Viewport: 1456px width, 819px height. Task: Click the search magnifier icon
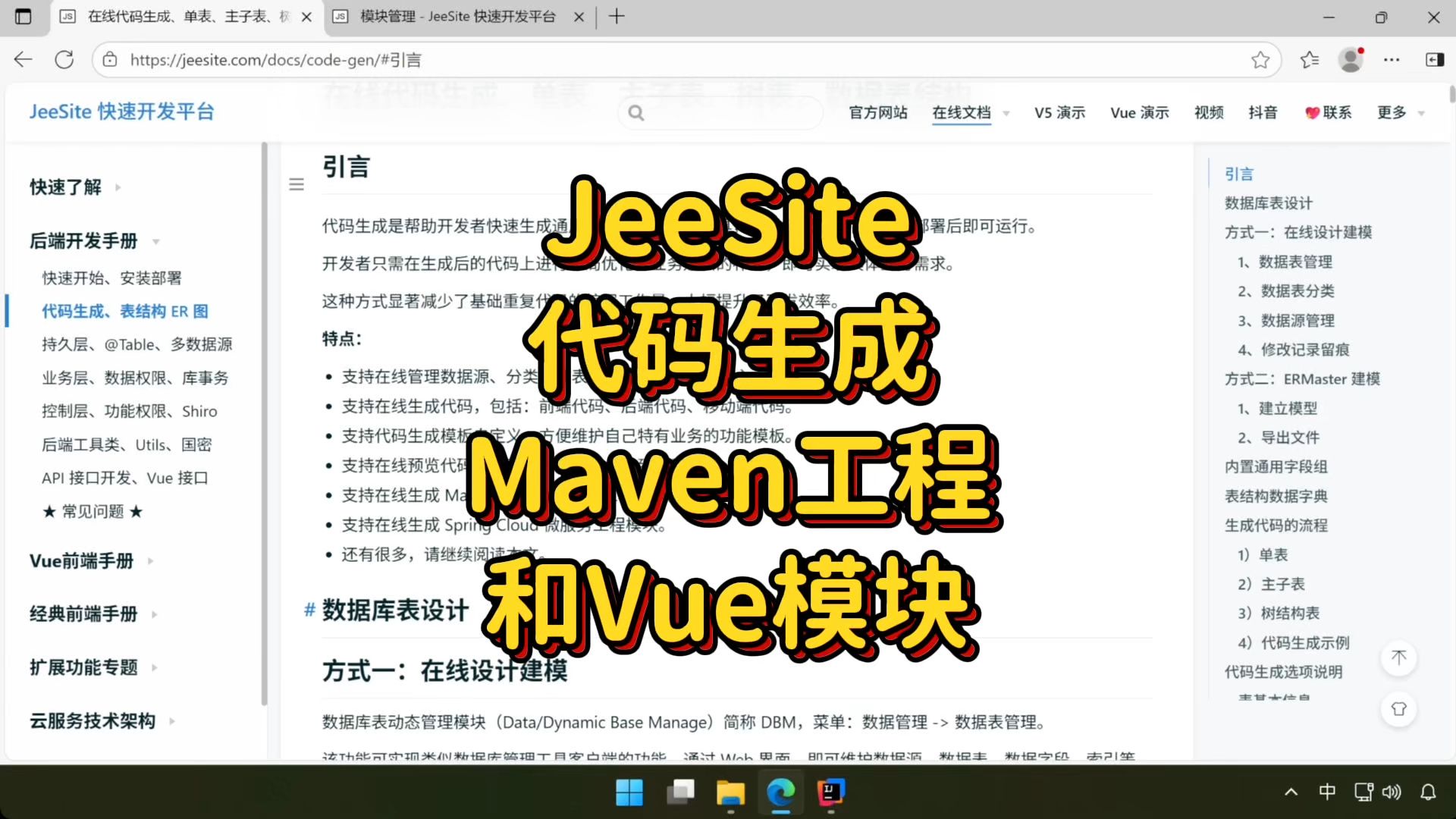coord(636,113)
